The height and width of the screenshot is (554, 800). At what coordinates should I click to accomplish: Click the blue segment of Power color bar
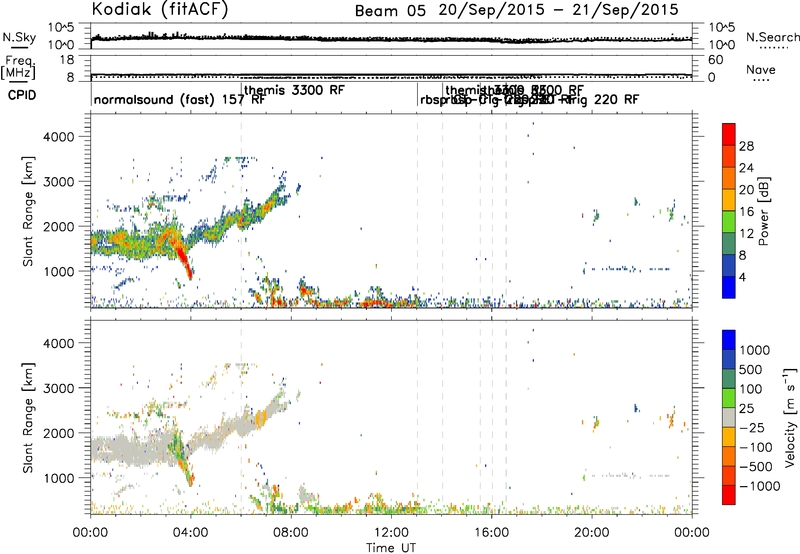pos(729,287)
